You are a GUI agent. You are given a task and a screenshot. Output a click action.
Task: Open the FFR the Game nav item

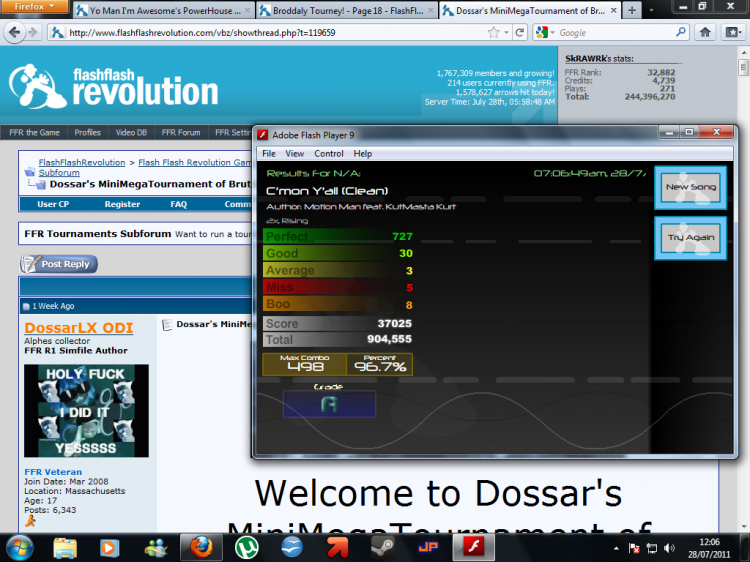point(34,132)
